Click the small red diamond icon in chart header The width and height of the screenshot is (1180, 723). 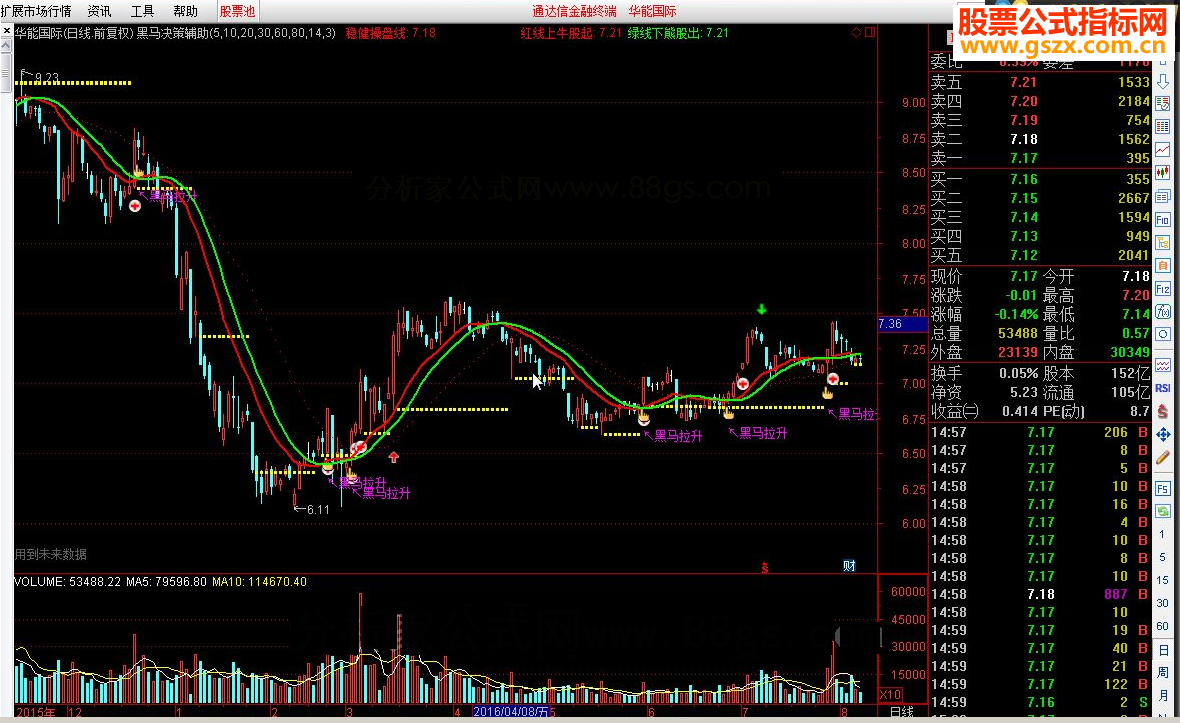(x=856, y=32)
